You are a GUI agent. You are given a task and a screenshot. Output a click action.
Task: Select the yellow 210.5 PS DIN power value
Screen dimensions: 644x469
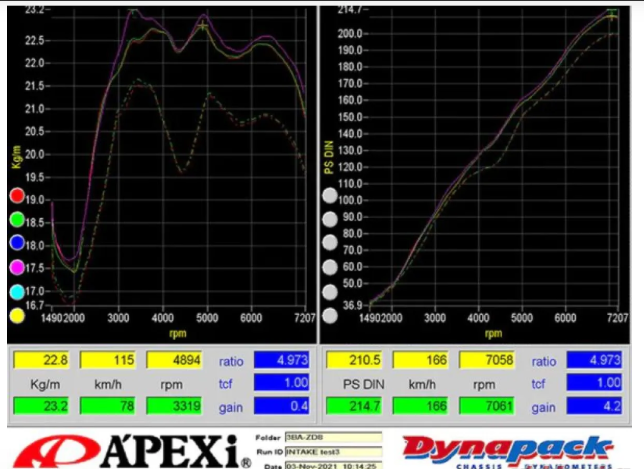pos(354,360)
